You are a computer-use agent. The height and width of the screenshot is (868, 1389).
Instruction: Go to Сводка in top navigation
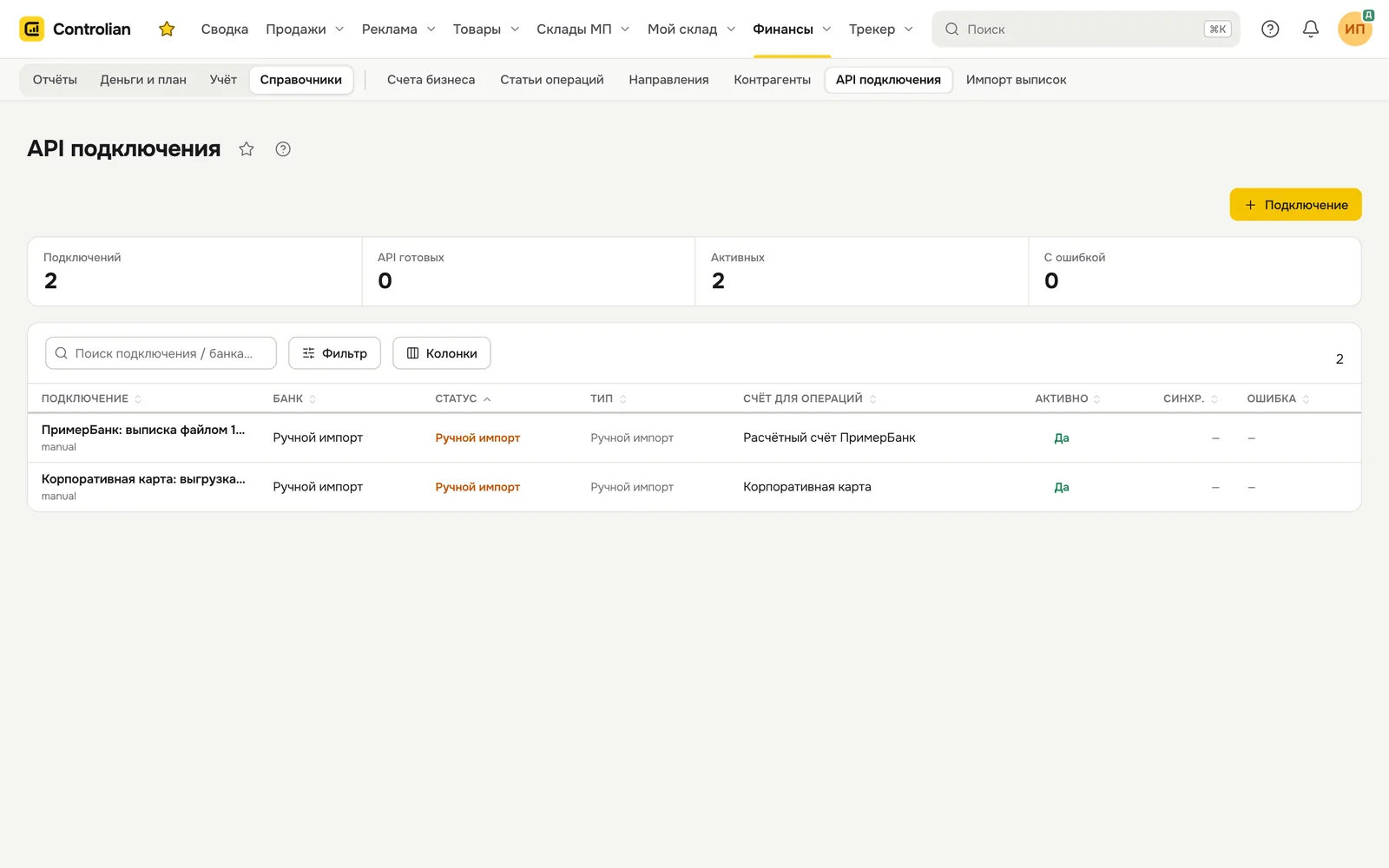point(225,29)
